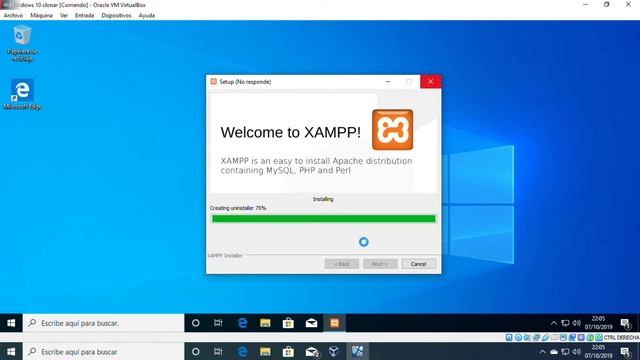640x360 pixels.
Task: Open Microsoft Store in the host taskbar
Action: pyautogui.click(x=288, y=351)
